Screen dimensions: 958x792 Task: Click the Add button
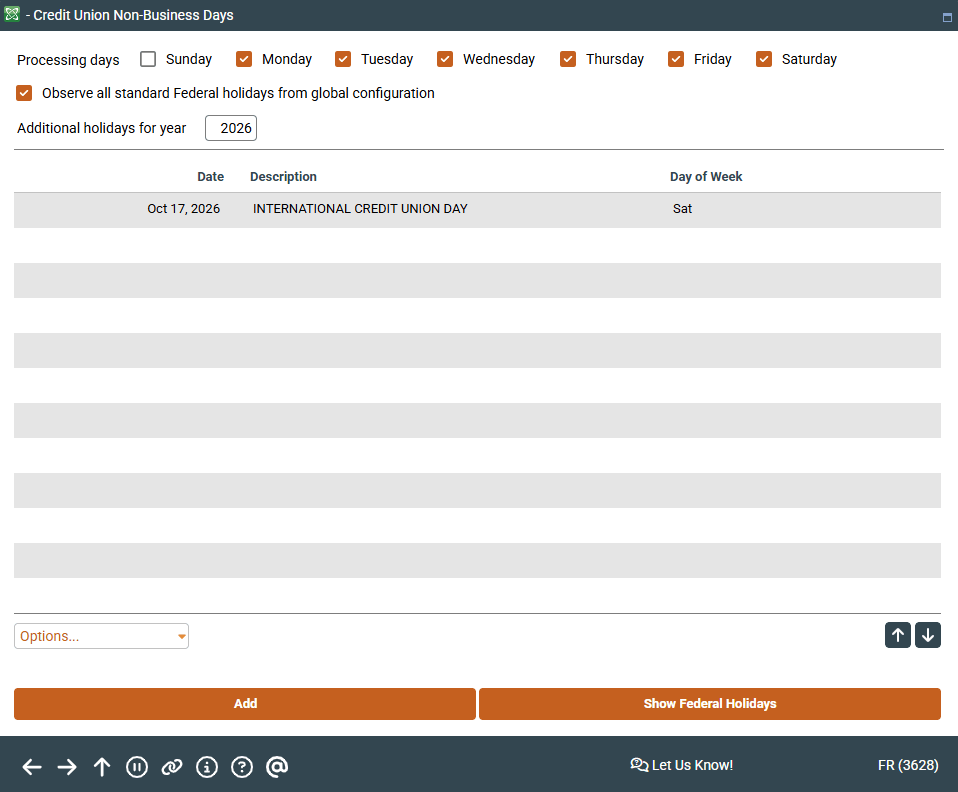click(245, 704)
